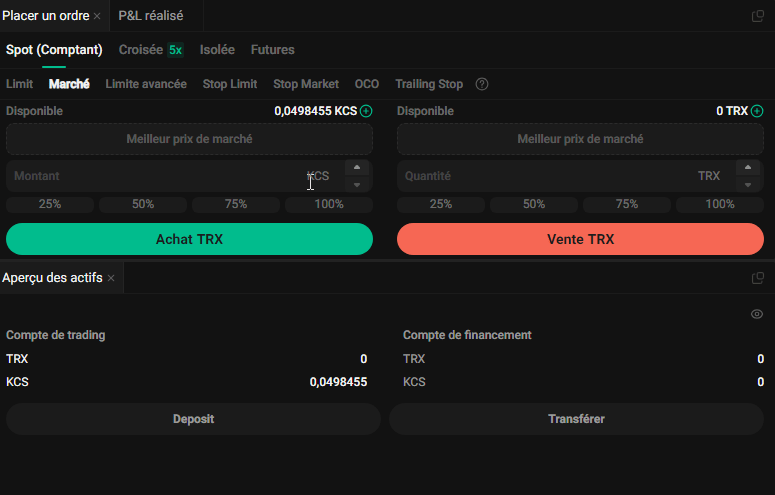This screenshot has width=775, height=495.
Task: Set sell quantity to 50%
Action: point(534,204)
